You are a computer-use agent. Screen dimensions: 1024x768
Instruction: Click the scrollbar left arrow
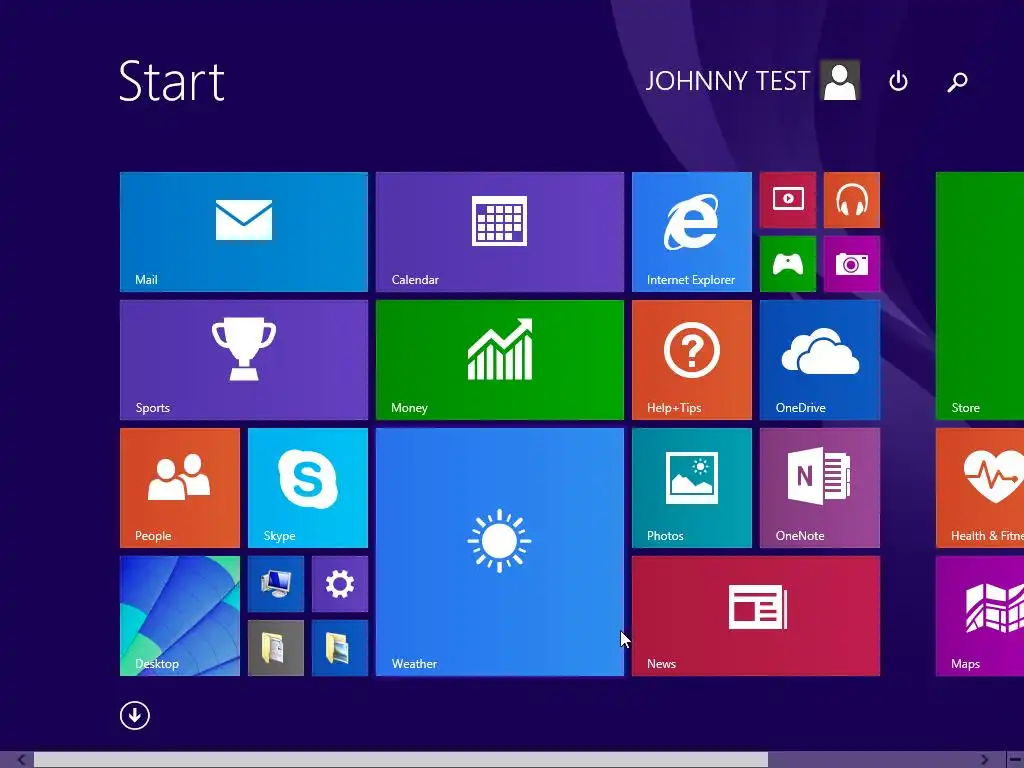coord(21,760)
